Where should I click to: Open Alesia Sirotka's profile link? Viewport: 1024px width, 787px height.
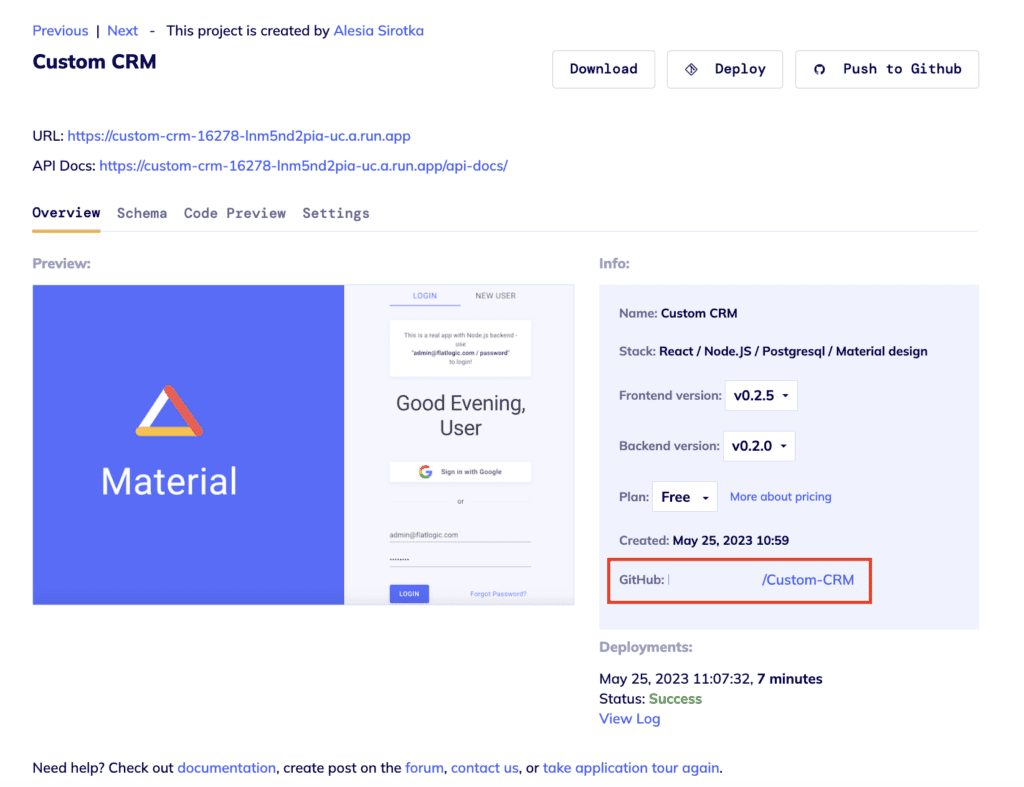click(x=378, y=31)
